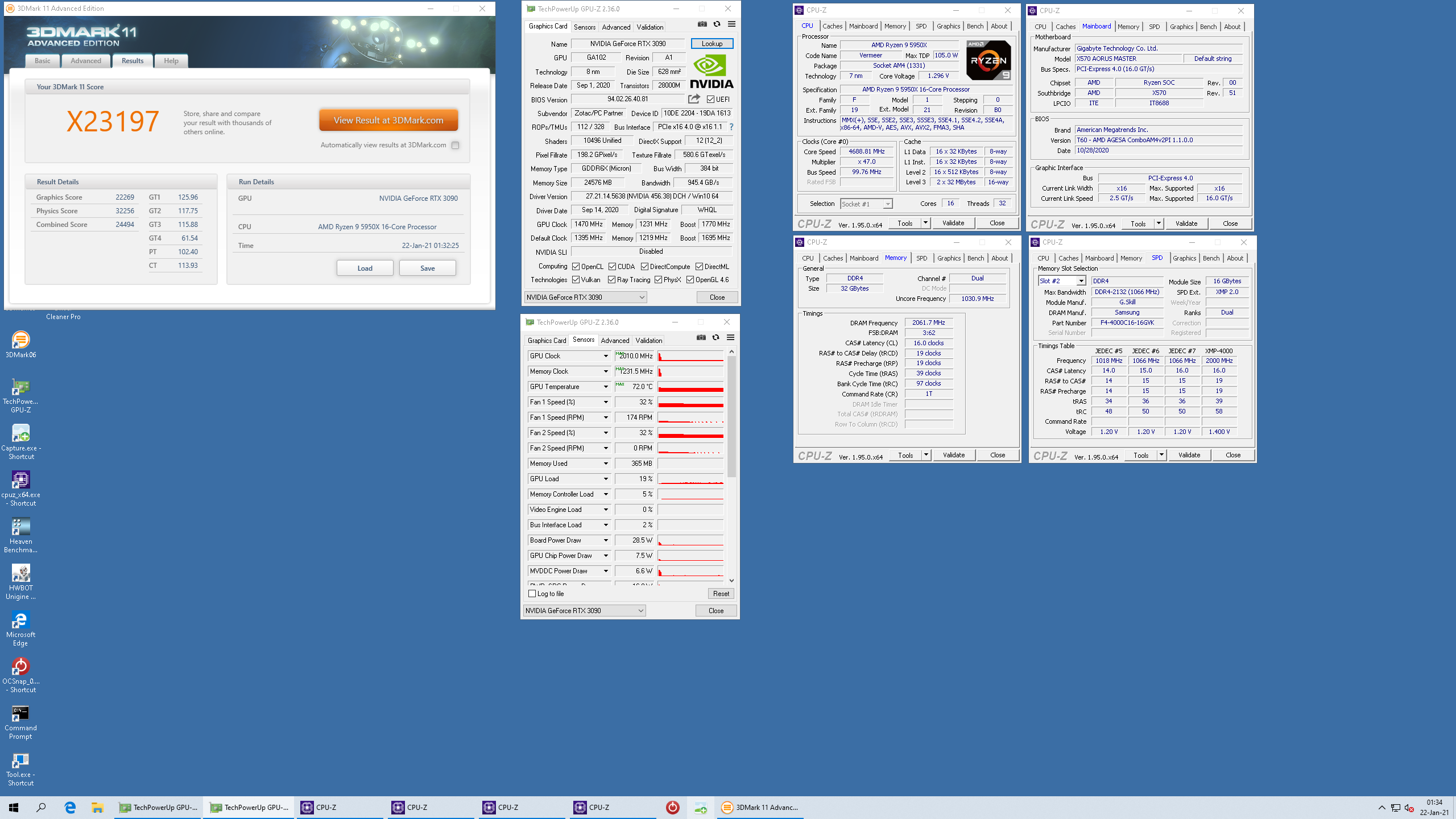Open the hamburger menu in the GPU-Z Sensors window
Viewport: 1456px width, 819px height.
tap(730, 337)
